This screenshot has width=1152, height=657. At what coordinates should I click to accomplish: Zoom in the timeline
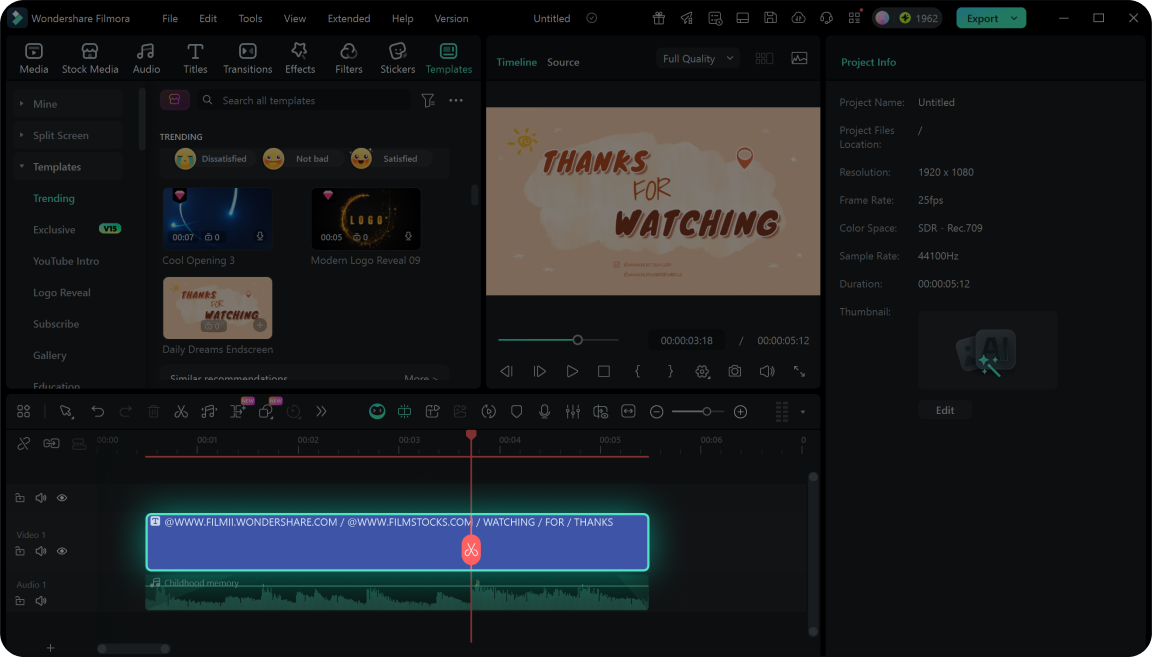click(741, 412)
